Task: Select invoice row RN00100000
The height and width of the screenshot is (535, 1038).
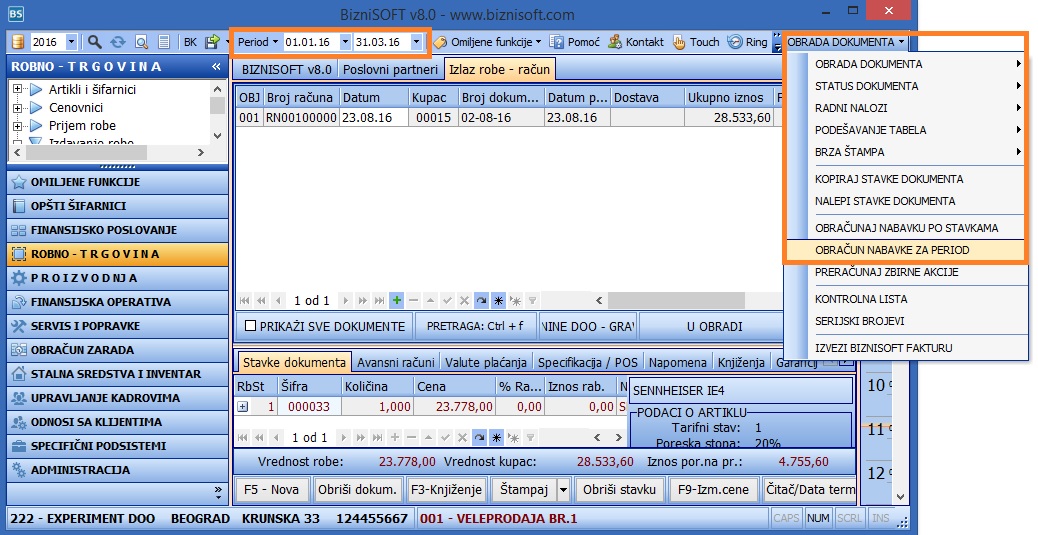Action: click(x=508, y=118)
